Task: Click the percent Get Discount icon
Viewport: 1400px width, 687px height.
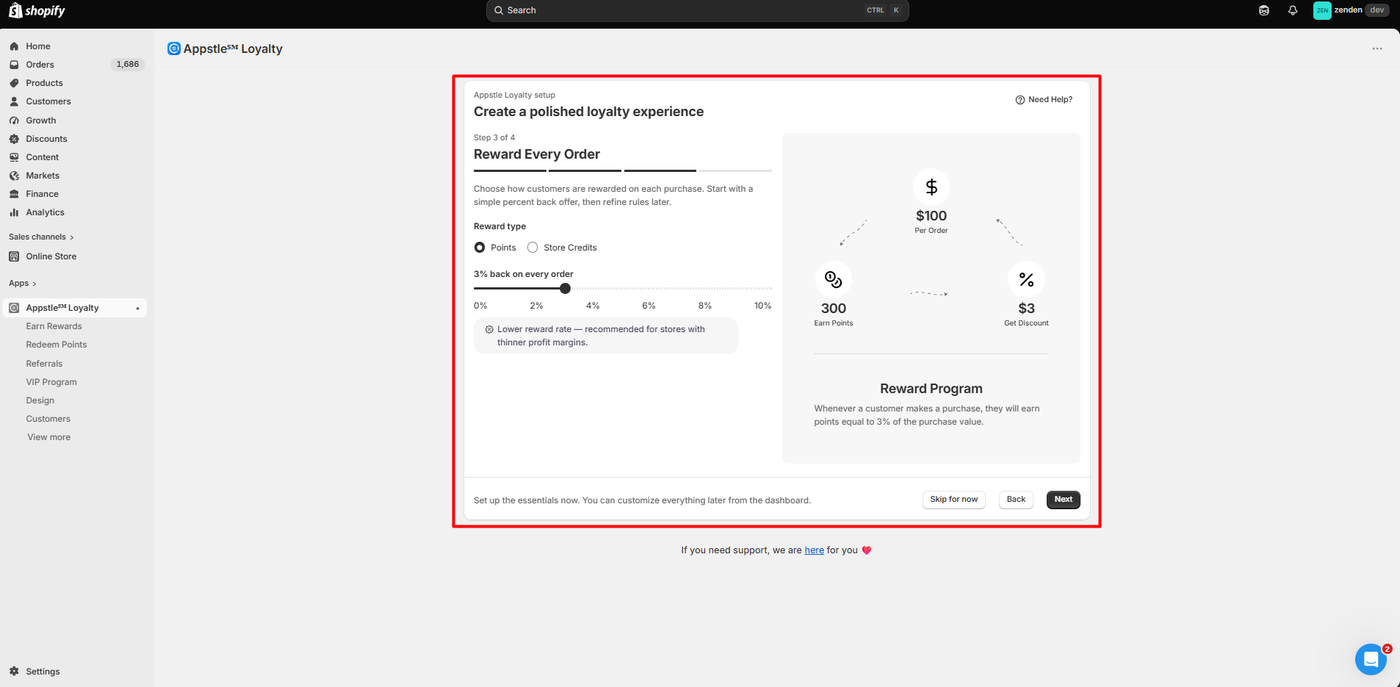Action: point(1026,280)
